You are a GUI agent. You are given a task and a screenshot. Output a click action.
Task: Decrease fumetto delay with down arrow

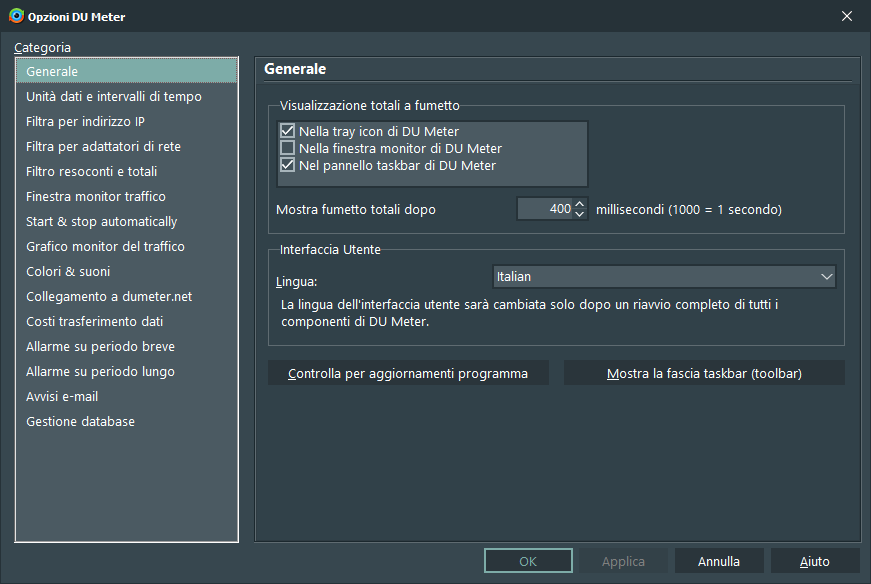[579, 214]
